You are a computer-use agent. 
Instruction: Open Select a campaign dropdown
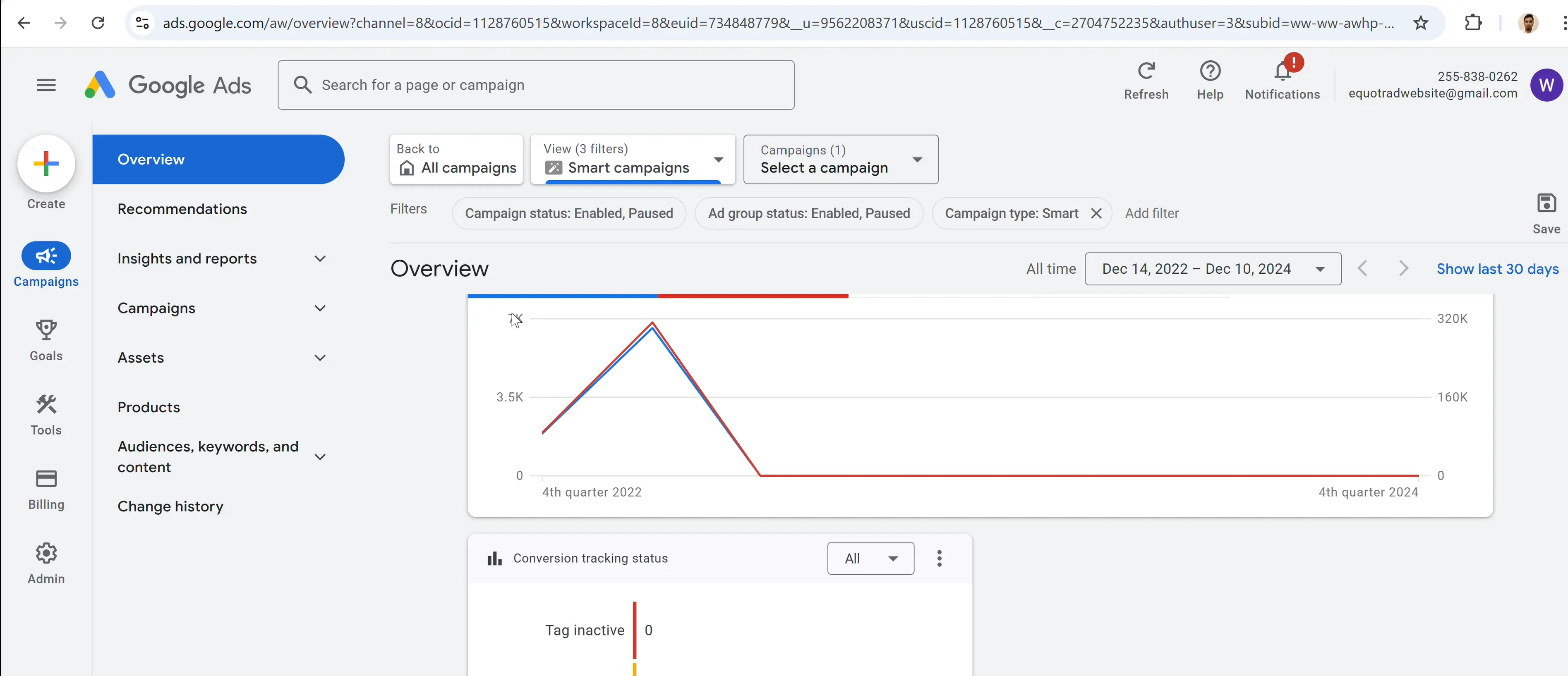click(x=841, y=160)
